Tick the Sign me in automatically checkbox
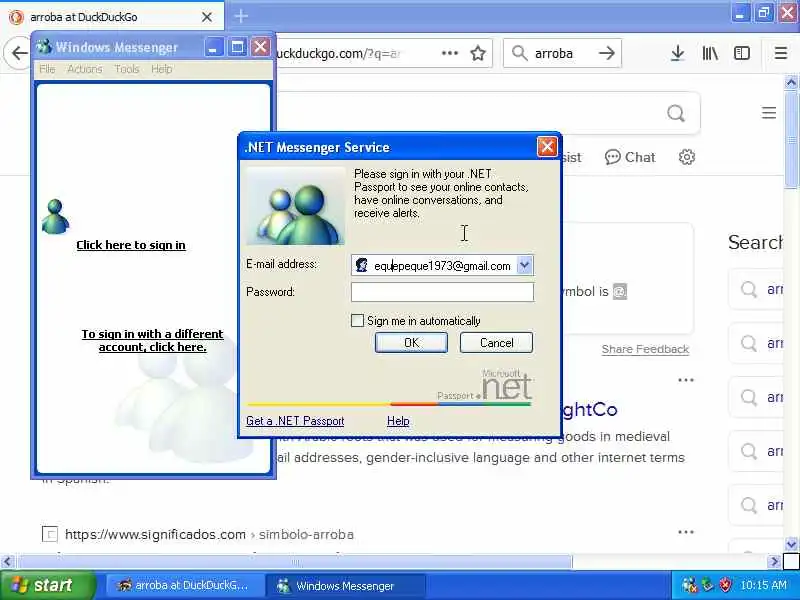This screenshot has height=600, width=800. click(x=358, y=320)
